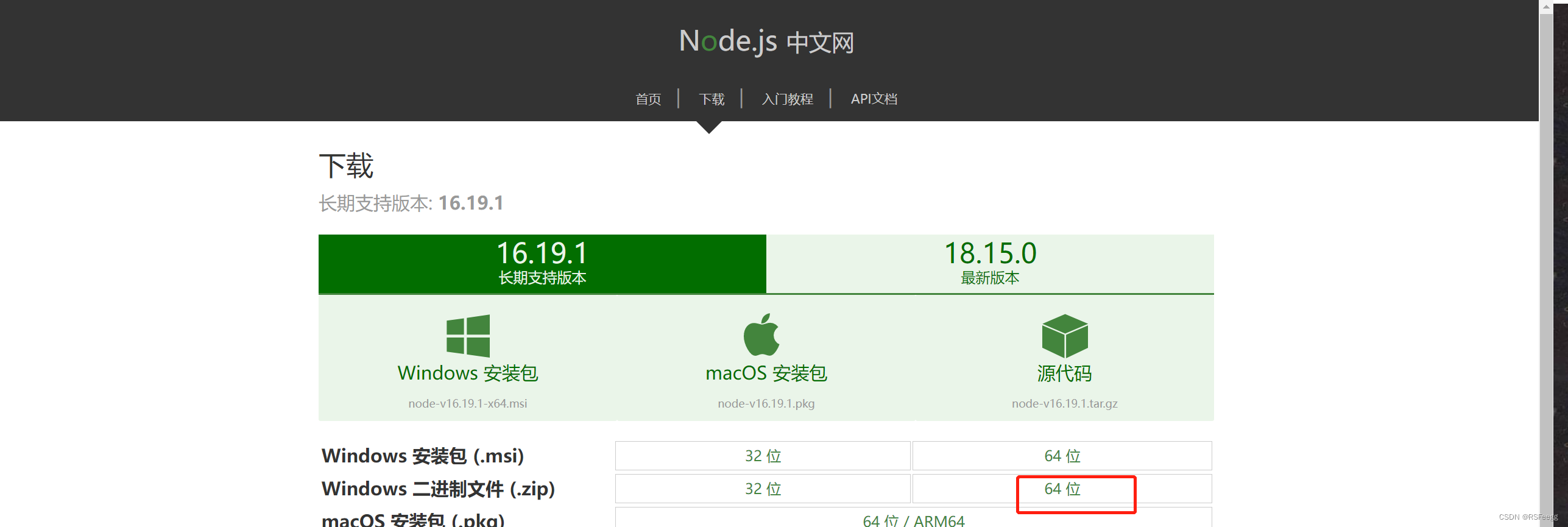Click node-v16.19.1.pkg filename
Viewport: 1568px width, 527px height.
coord(766,403)
